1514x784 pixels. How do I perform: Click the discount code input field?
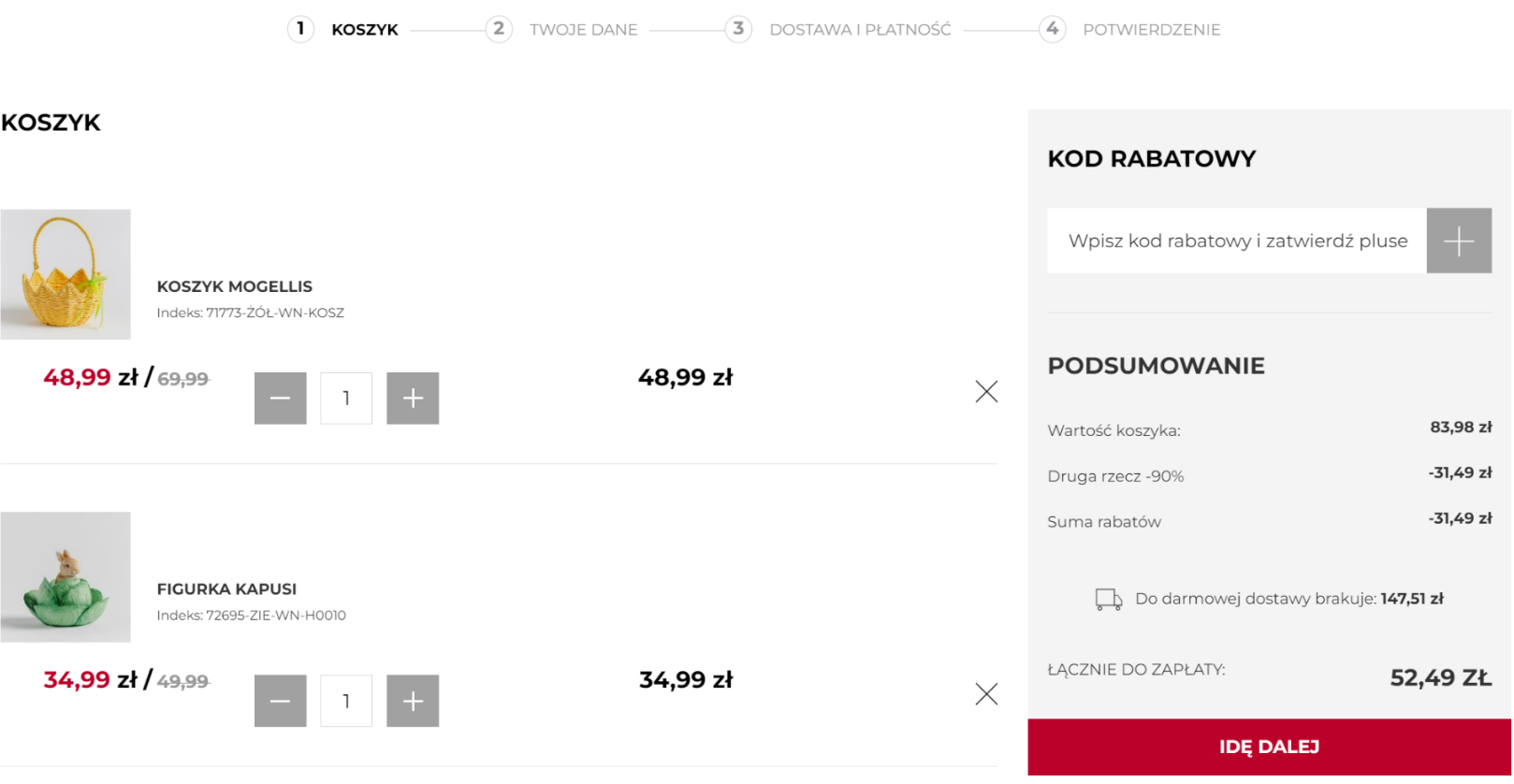(1237, 240)
